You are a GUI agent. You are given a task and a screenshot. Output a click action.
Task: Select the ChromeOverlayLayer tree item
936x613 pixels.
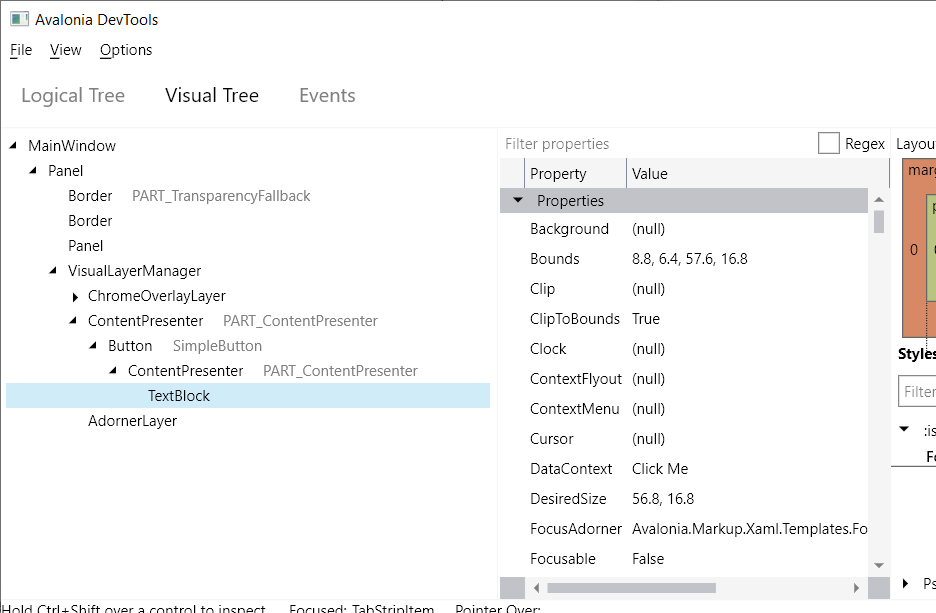pyautogui.click(x=156, y=296)
